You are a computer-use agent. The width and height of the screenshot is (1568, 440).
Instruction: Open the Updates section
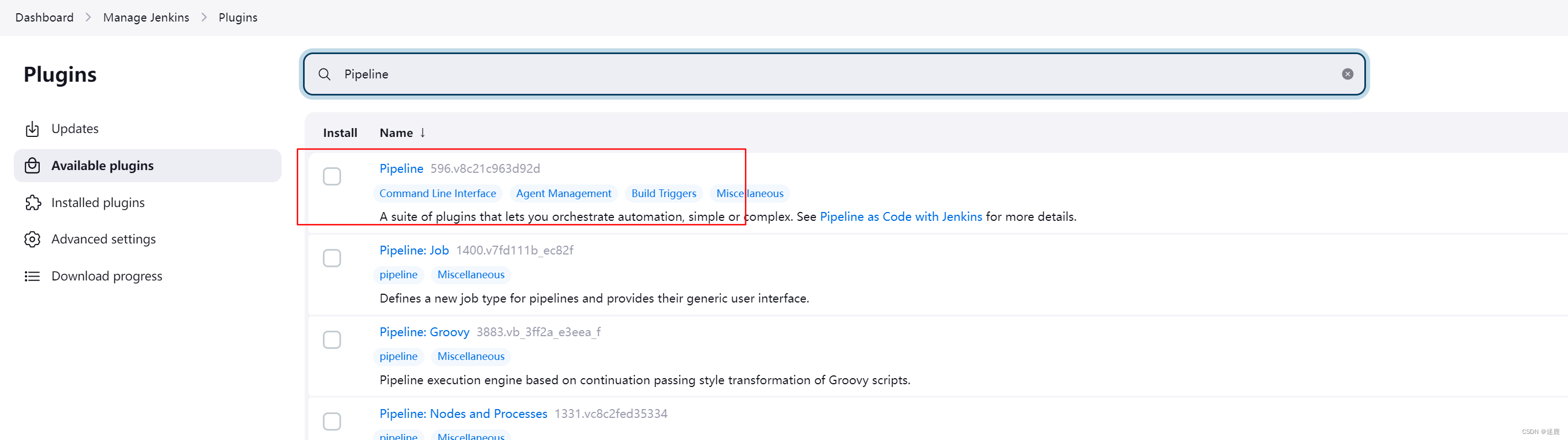(147, 129)
